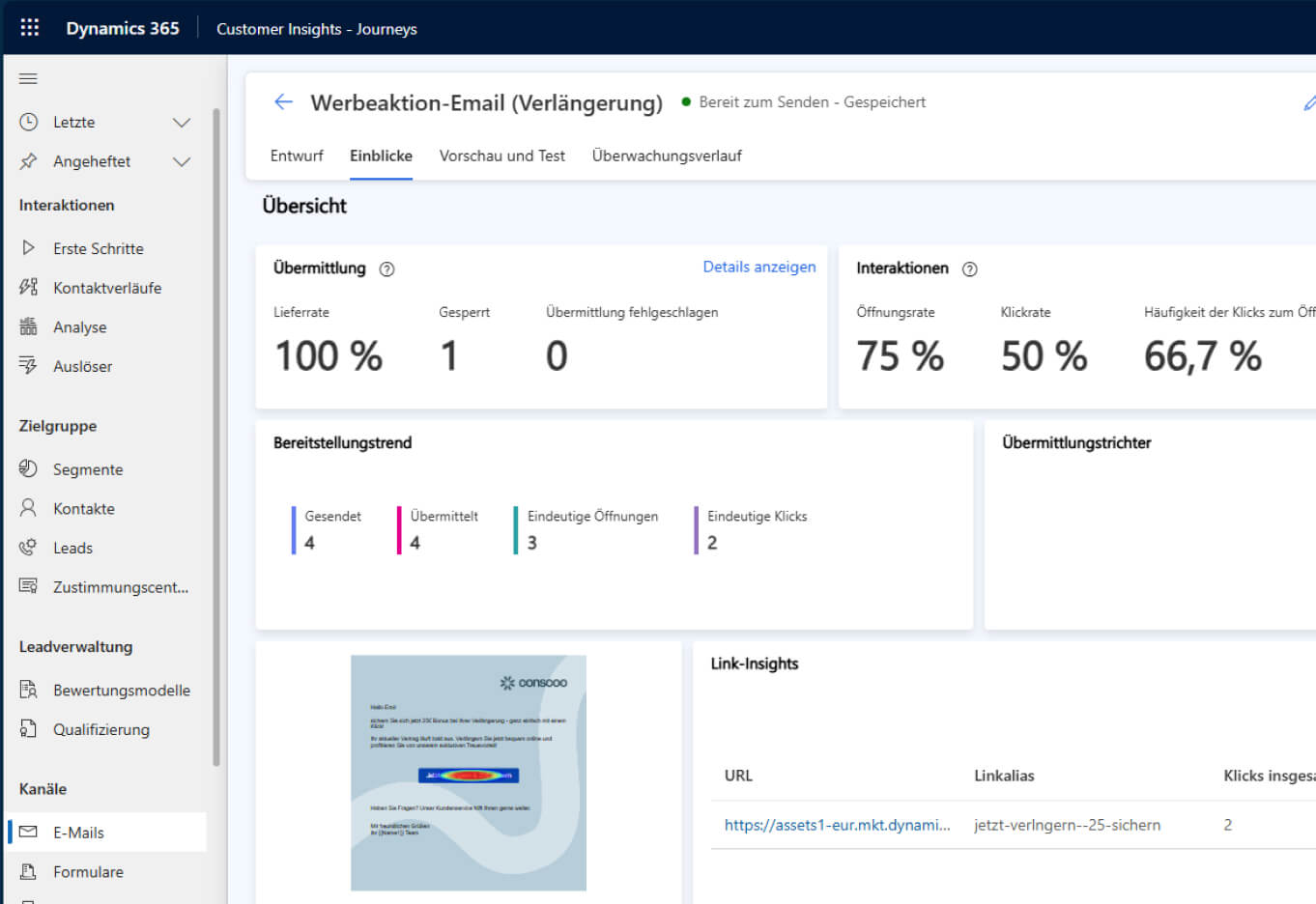Click the Letzte clock icon

(29, 122)
